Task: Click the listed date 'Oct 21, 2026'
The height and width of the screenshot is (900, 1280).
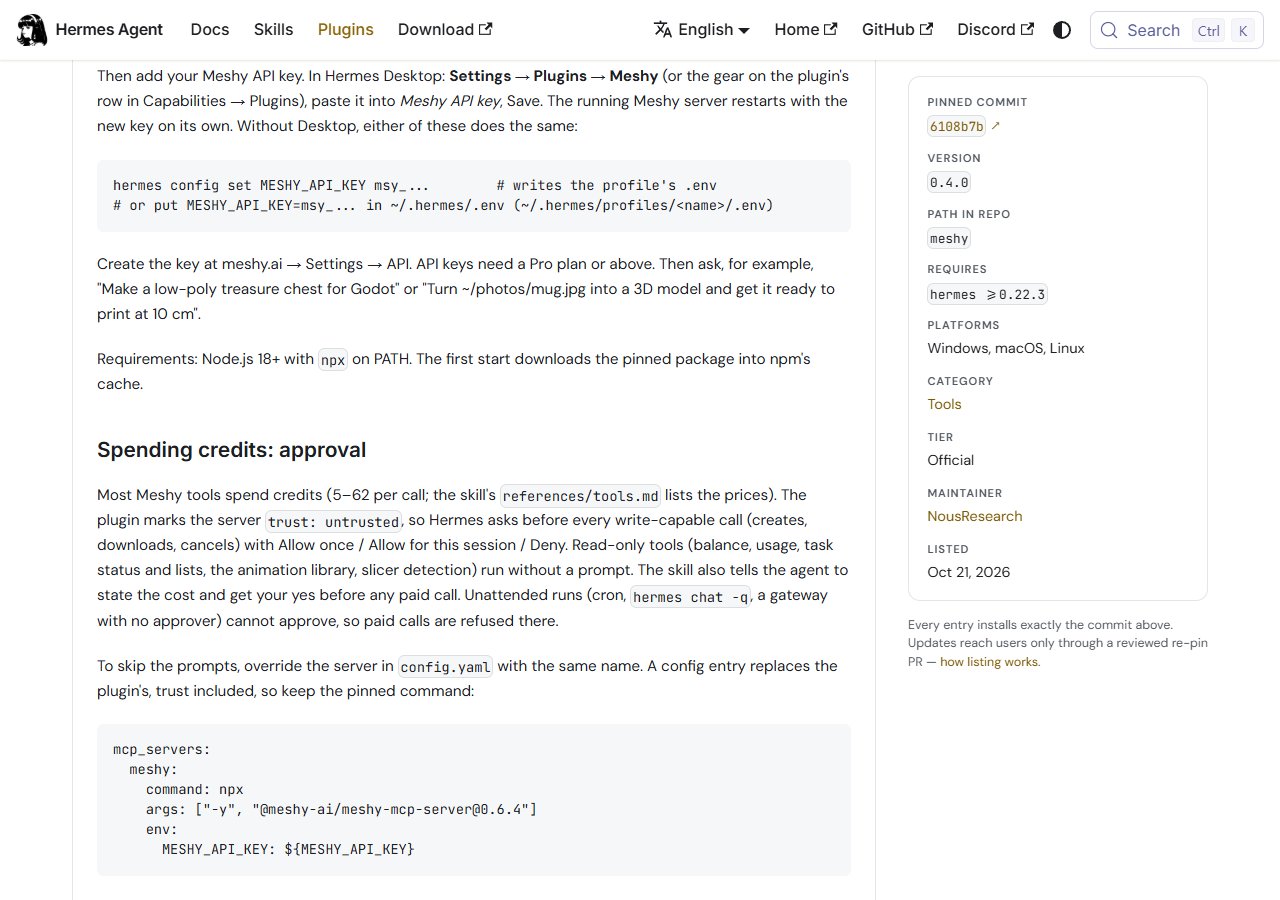Action: pos(969,572)
